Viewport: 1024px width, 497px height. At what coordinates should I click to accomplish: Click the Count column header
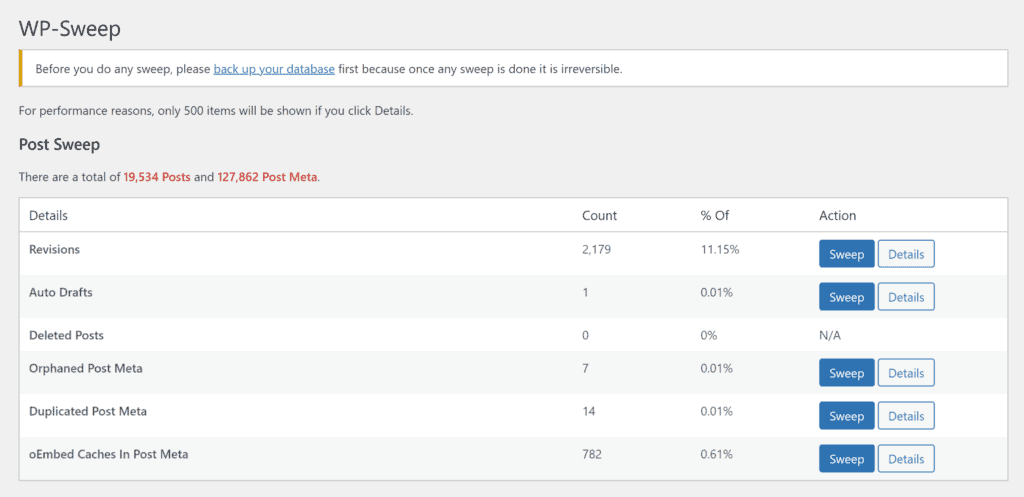point(599,215)
